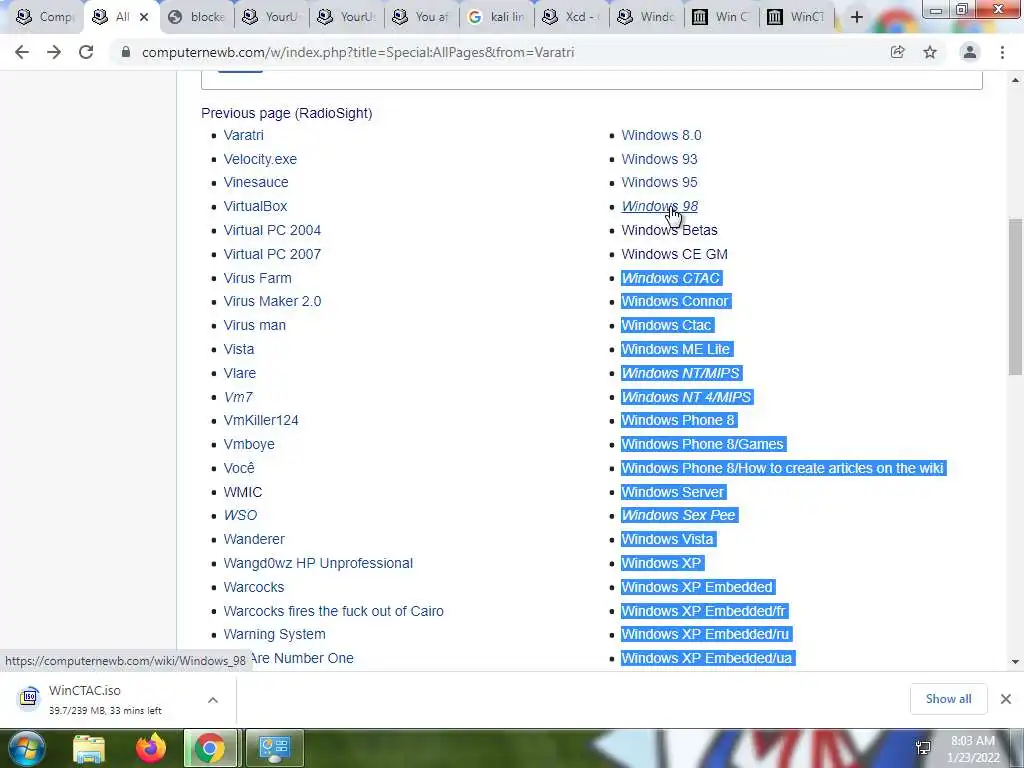
Task: Bookmark this page with the star icon
Action: pos(930,52)
